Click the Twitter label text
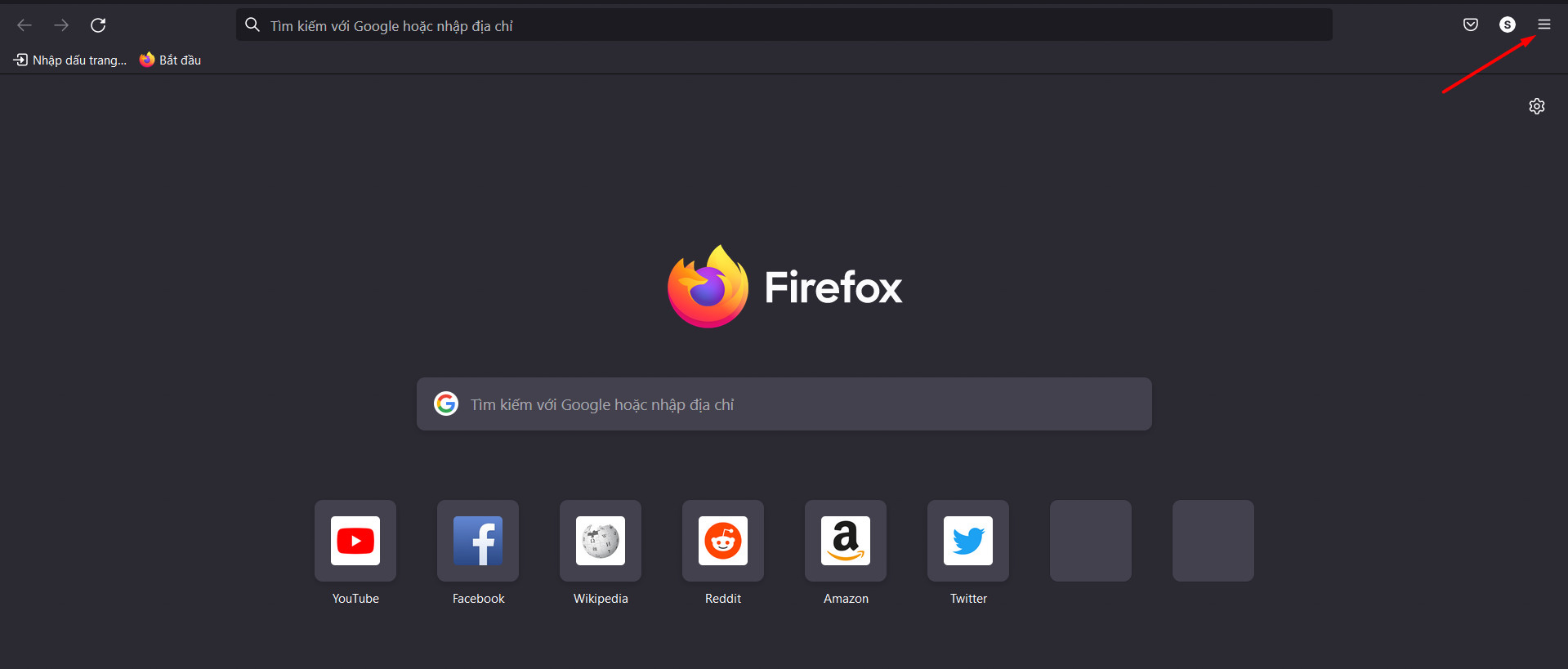Screen dimensions: 1568x669 click(x=968, y=599)
